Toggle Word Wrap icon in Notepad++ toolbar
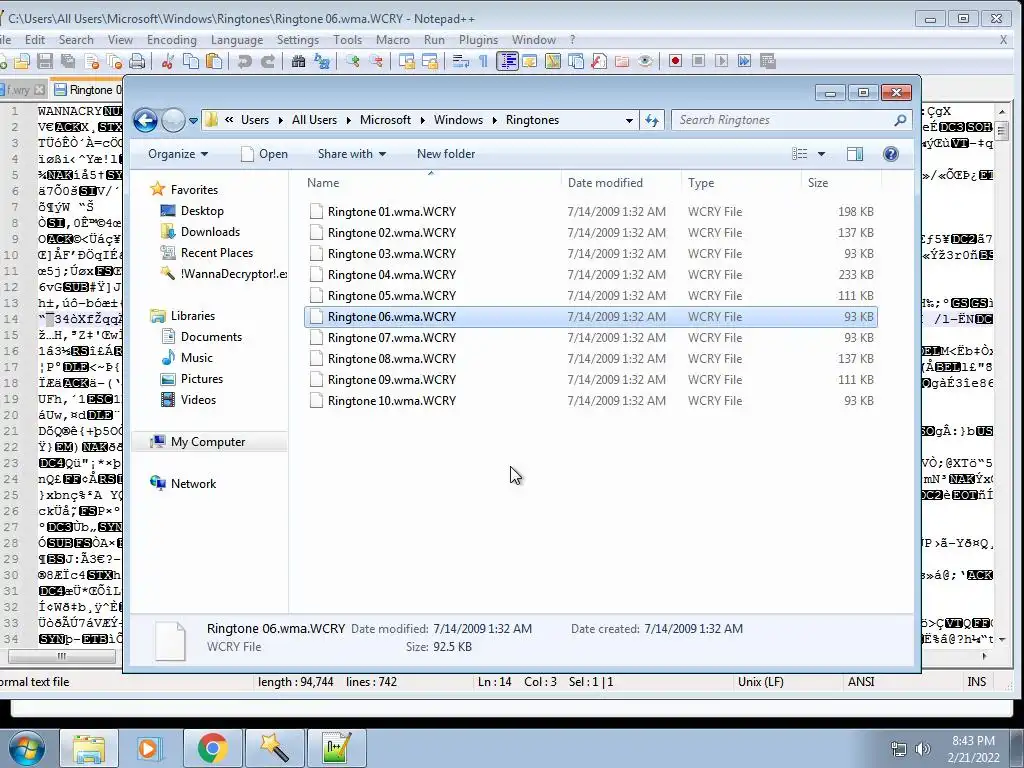This screenshot has width=1024, height=768. click(461, 61)
